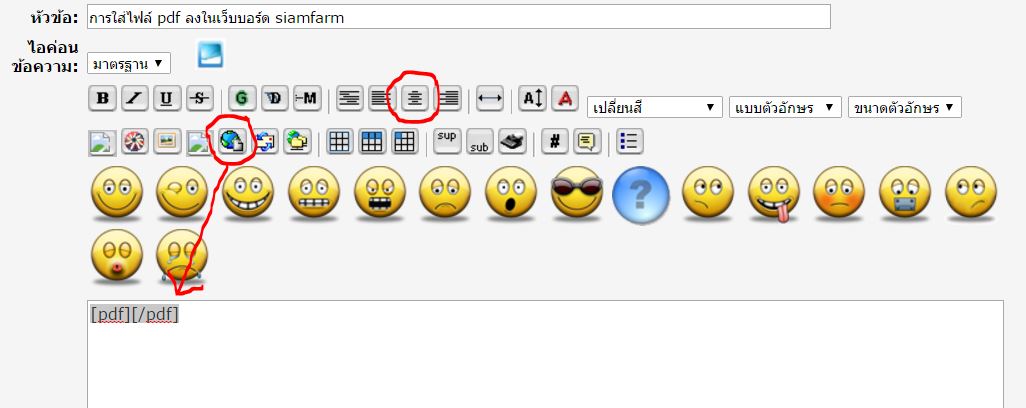This screenshot has height=408, width=1026.
Task: Insert code block with # button
Action: pyautogui.click(x=555, y=141)
